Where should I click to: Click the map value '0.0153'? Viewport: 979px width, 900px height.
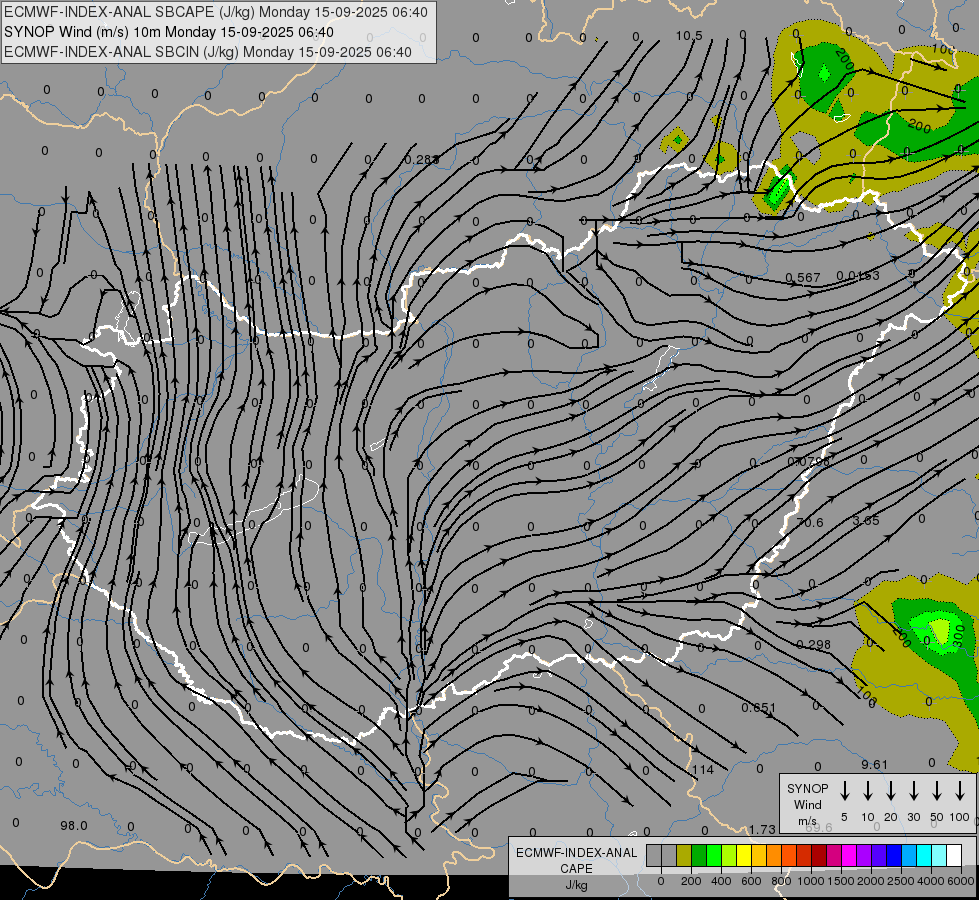[x=858, y=276]
